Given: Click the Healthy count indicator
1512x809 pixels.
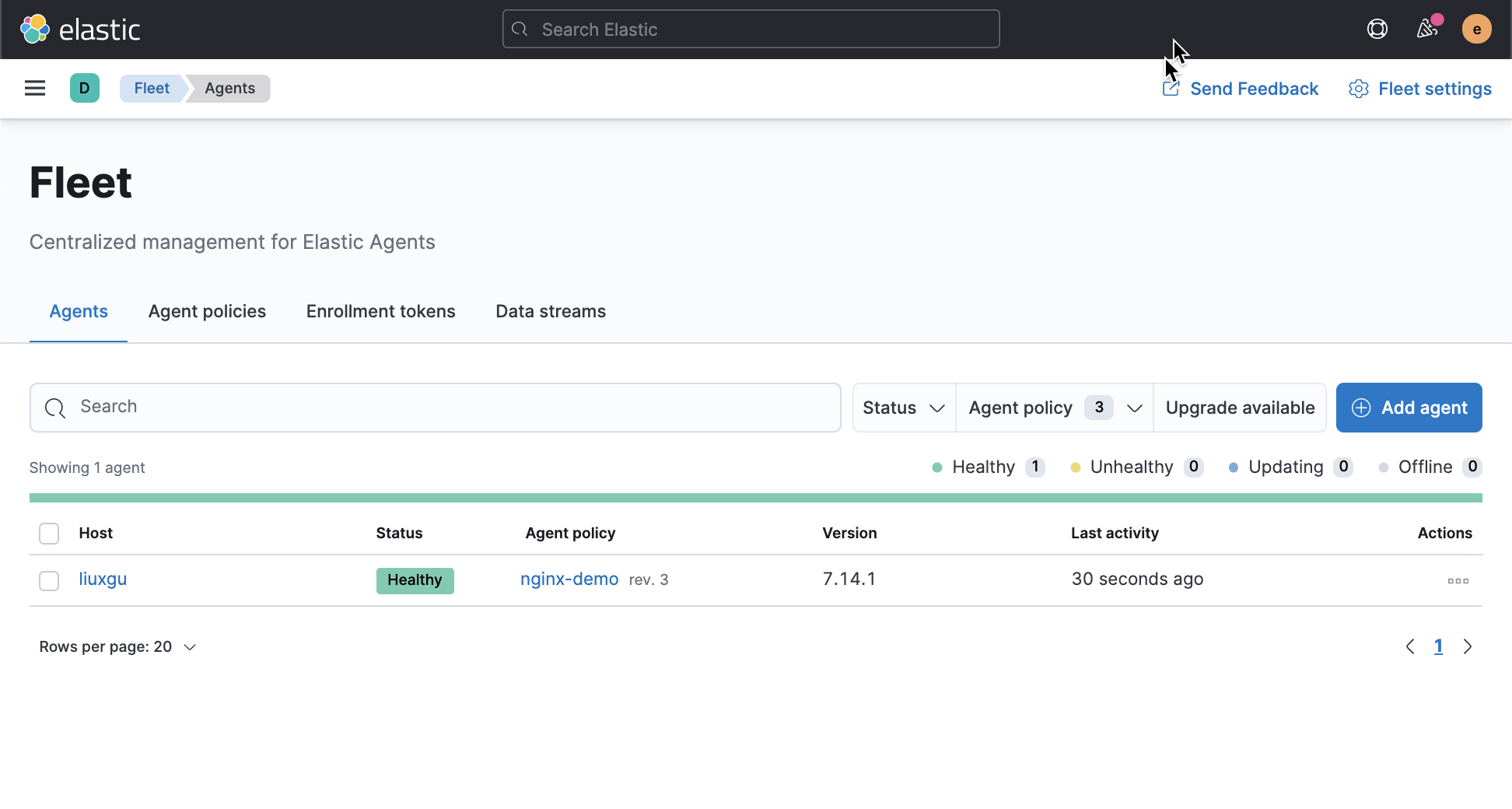Looking at the screenshot, I should tap(988, 467).
